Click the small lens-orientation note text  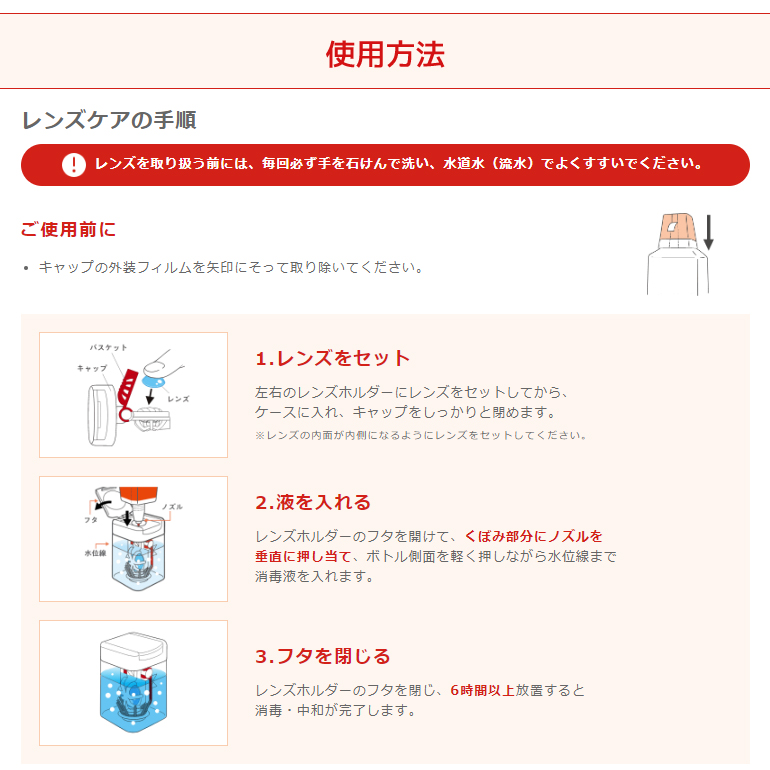(420, 435)
